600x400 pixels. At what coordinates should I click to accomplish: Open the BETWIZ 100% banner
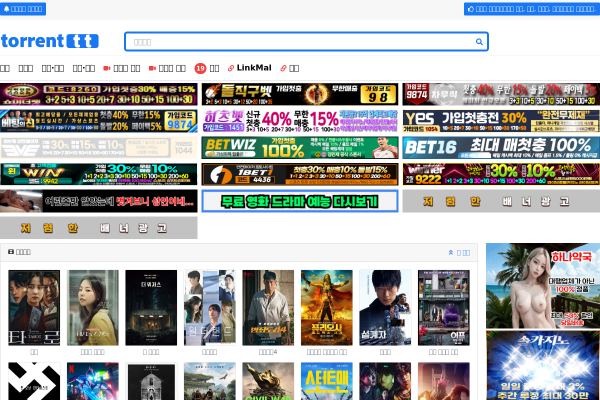point(300,148)
